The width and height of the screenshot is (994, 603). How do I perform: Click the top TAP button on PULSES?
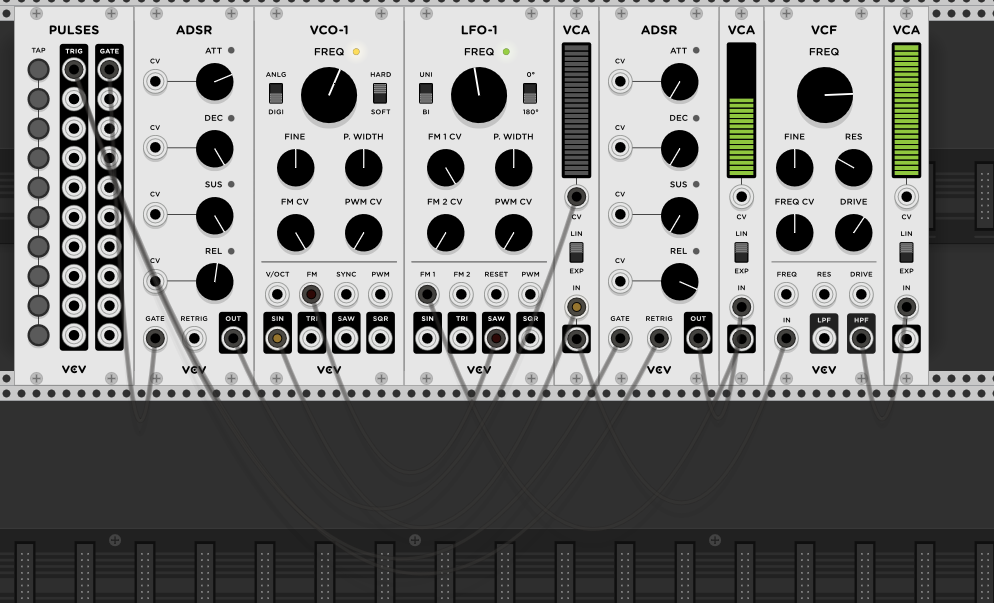tap(39, 69)
